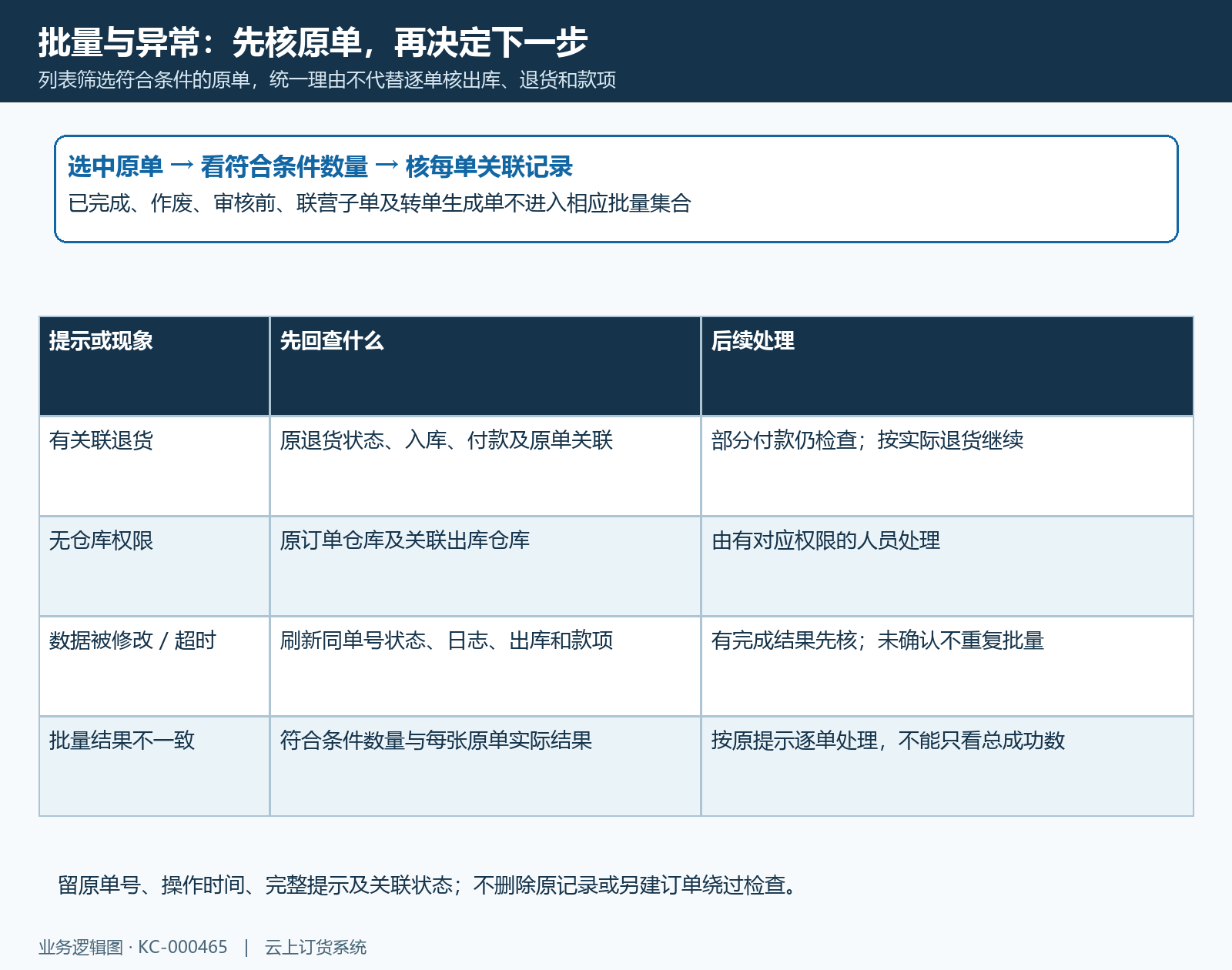Click the subtitle starting with "列表筛选符合条件的原单"
This screenshot has width=1232, height=970.
[x=327, y=80]
